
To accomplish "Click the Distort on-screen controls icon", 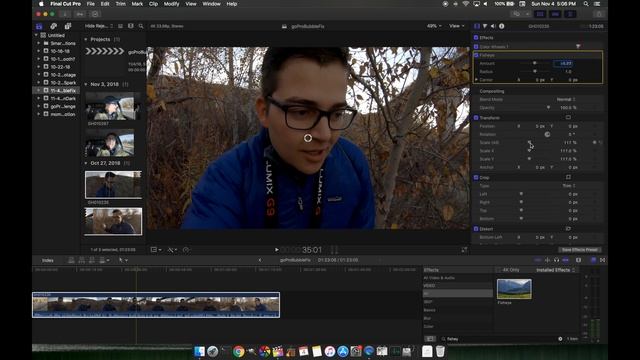I will click(x=568, y=229).
